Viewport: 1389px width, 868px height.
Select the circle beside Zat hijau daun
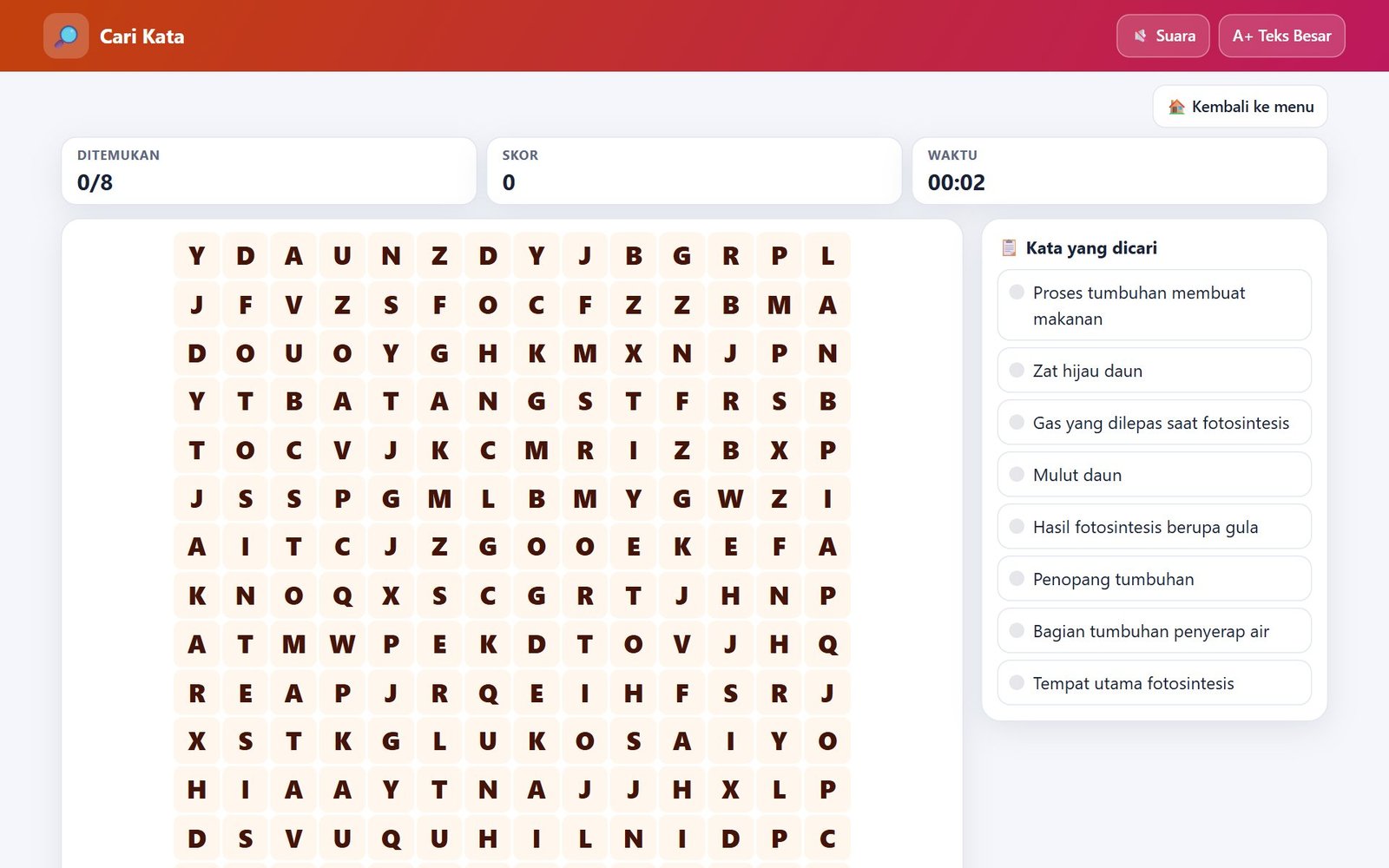[1017, 370]
